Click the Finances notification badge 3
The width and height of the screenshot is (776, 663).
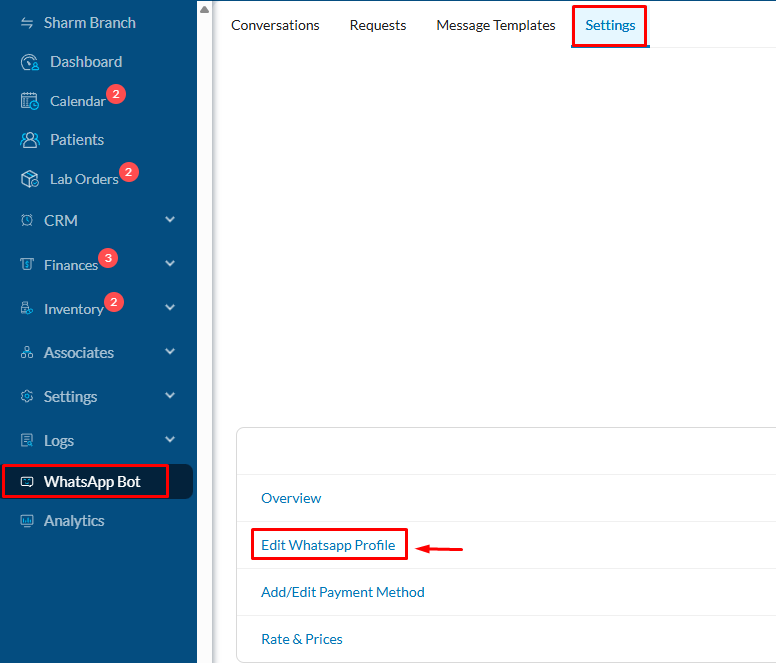click(x=108, y=258)
